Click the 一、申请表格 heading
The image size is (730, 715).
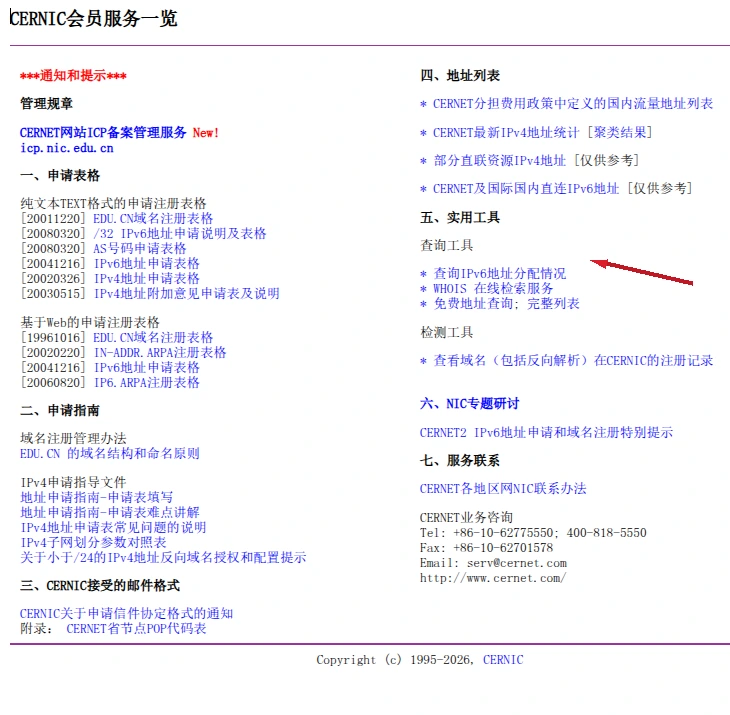click(x=60, y=175)
